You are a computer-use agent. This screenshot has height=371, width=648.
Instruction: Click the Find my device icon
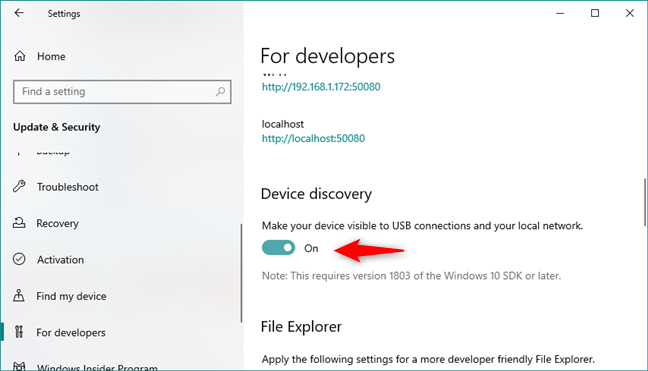[x=19, y=296]
